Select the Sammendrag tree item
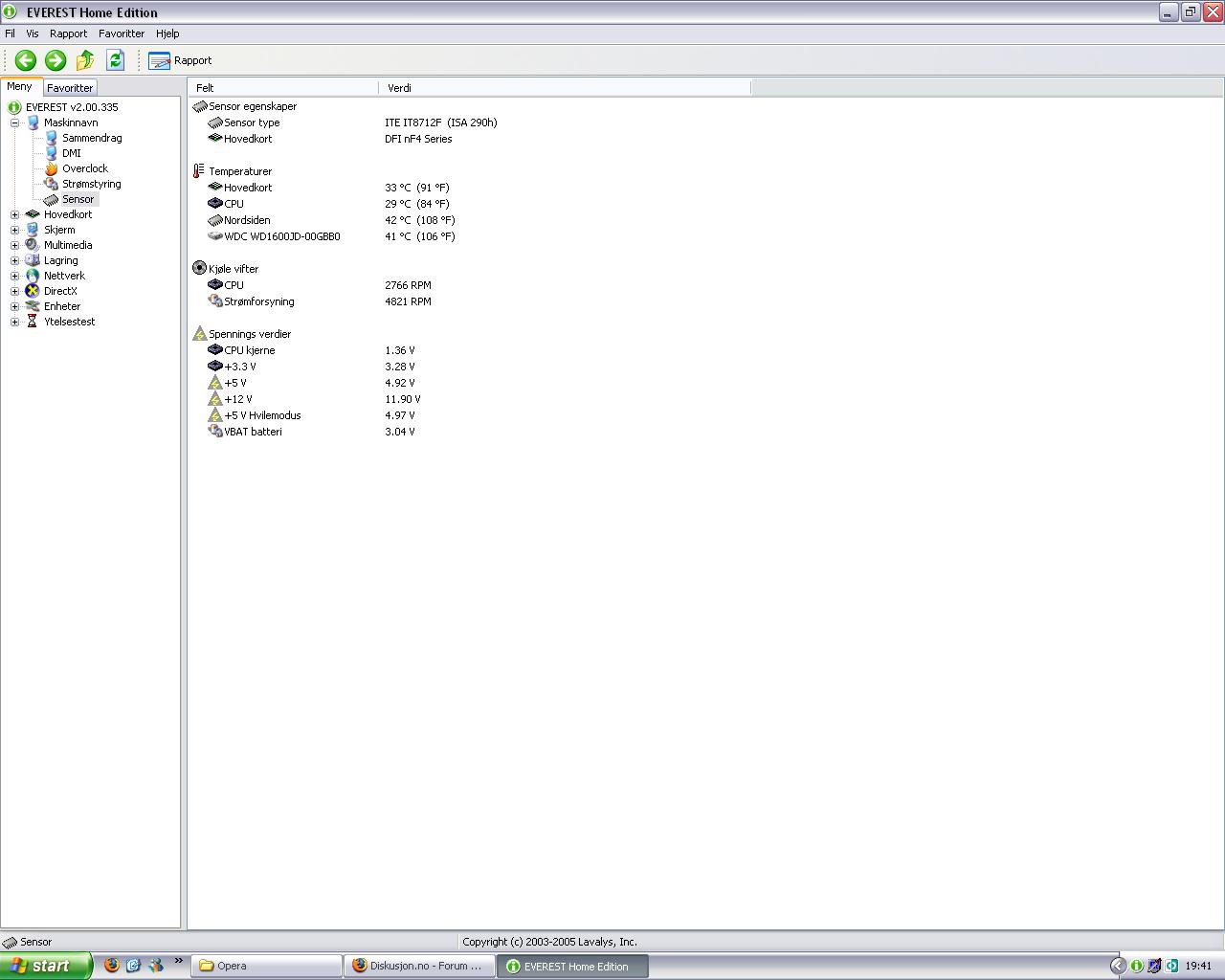 [92, 138]
